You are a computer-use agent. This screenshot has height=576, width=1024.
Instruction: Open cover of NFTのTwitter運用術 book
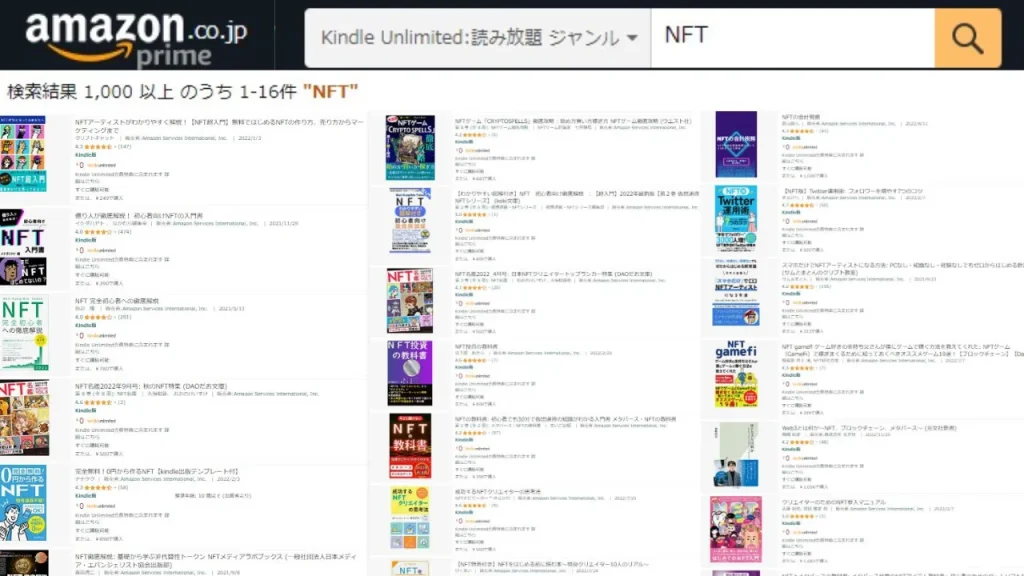pos(736,218)
